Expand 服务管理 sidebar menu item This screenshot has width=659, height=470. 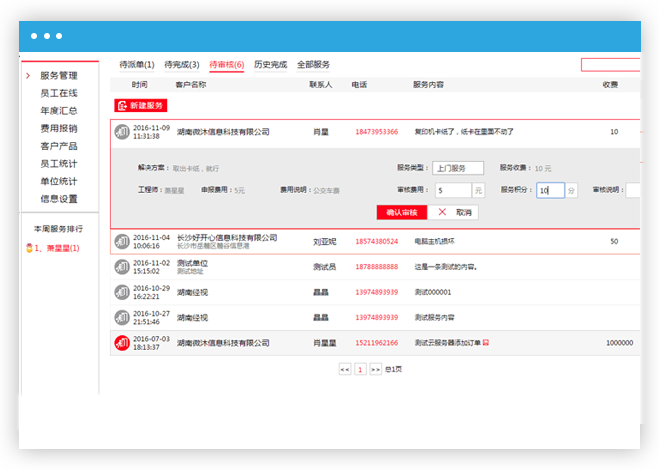(58, 75)
